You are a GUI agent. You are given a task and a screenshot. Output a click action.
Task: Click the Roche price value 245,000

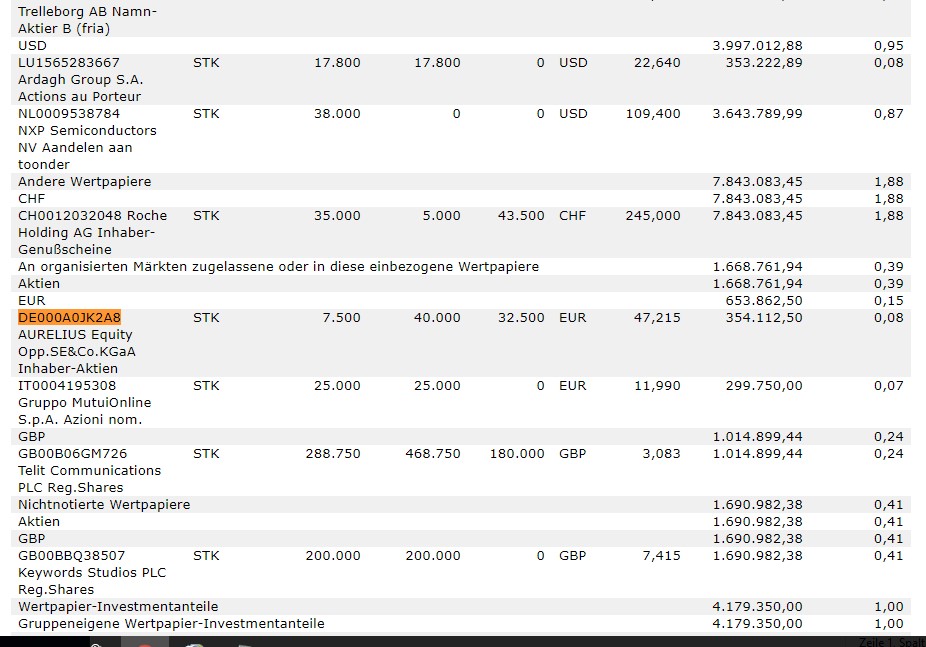(656, 216)
